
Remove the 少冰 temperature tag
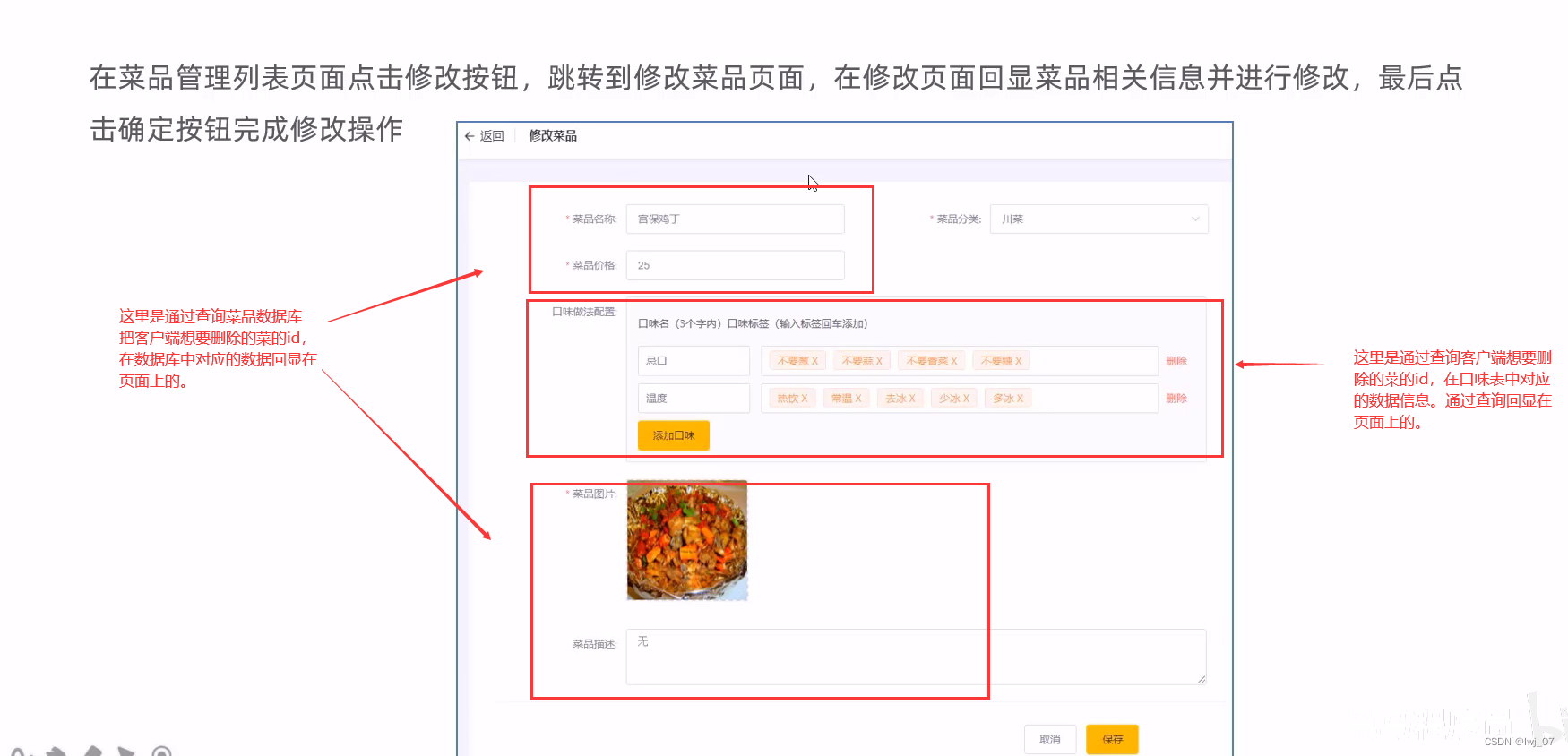966,399
